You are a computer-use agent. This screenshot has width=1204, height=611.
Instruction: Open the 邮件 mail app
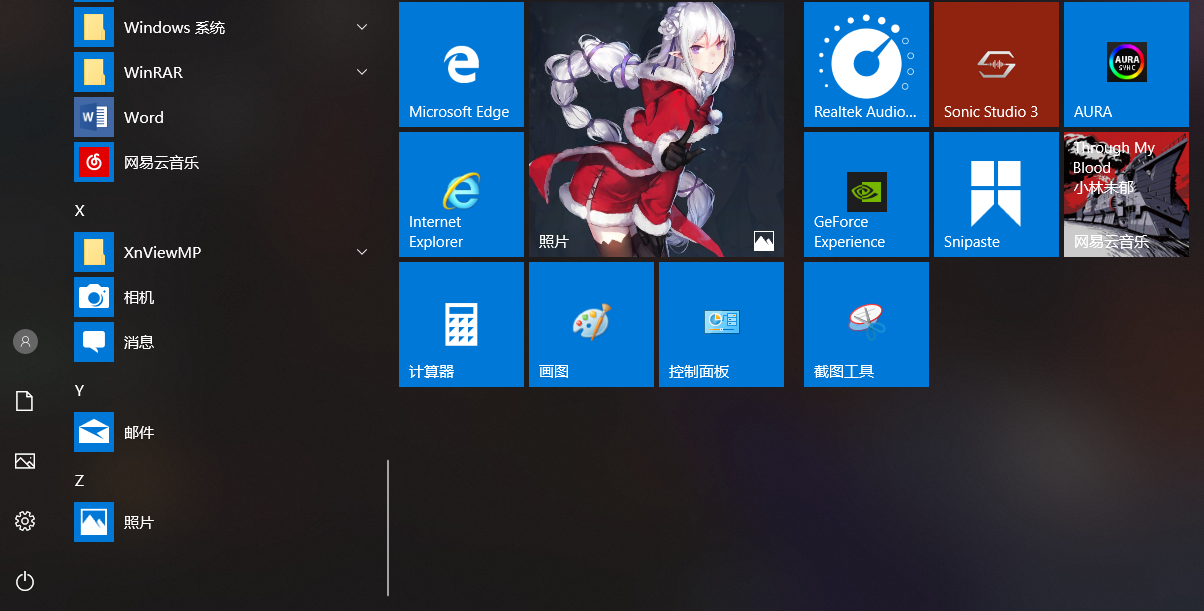(x=225, y=432)
